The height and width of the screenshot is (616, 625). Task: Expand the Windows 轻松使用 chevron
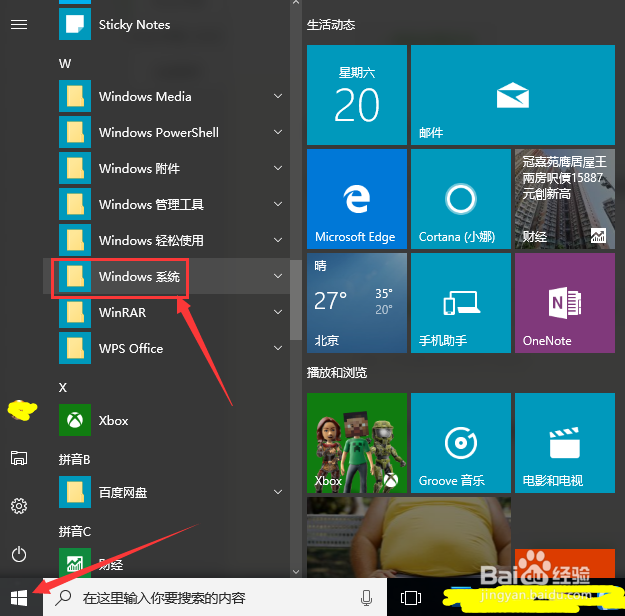(x=278, y=240)
